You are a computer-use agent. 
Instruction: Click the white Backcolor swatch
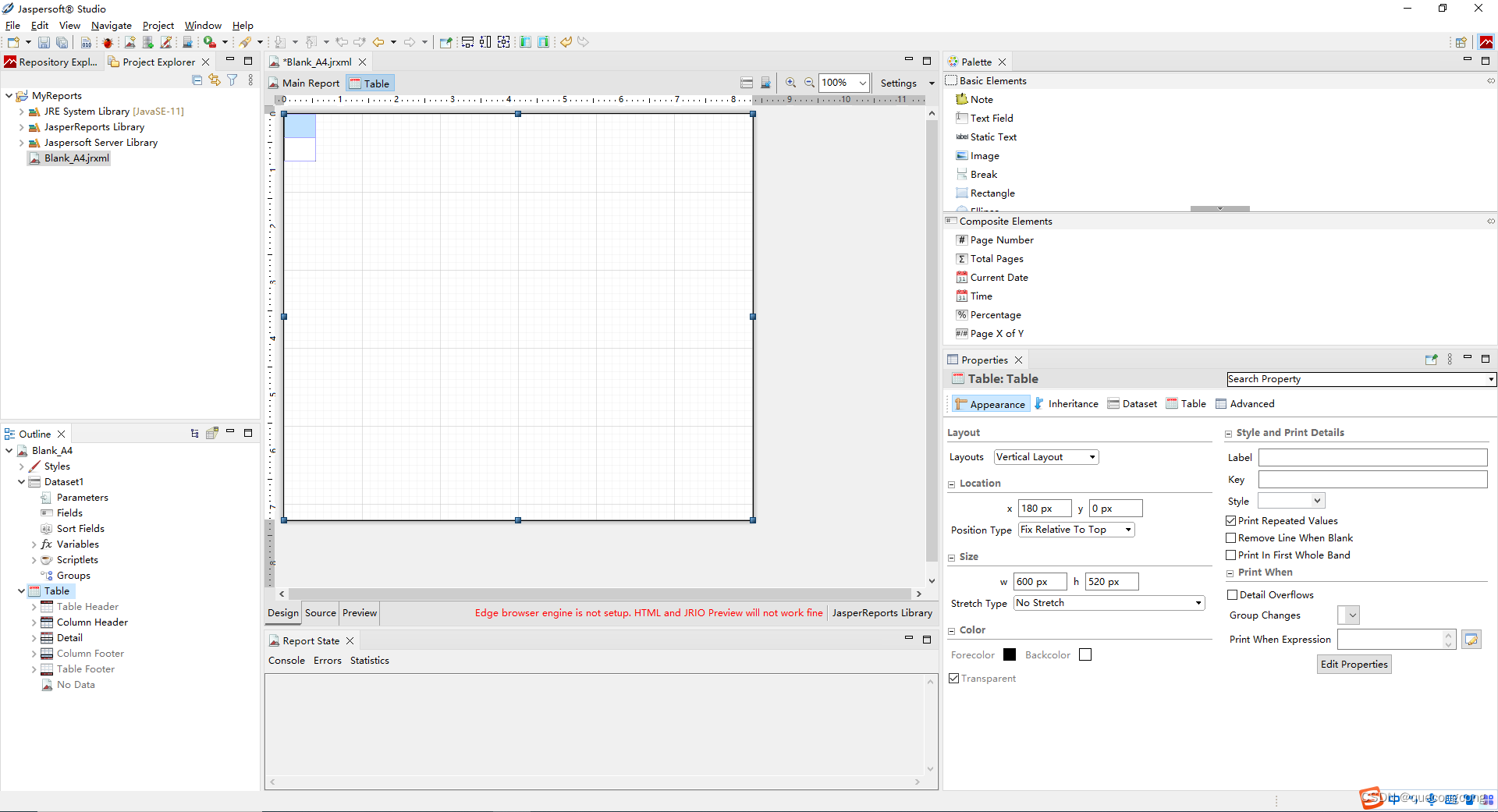1085,654
